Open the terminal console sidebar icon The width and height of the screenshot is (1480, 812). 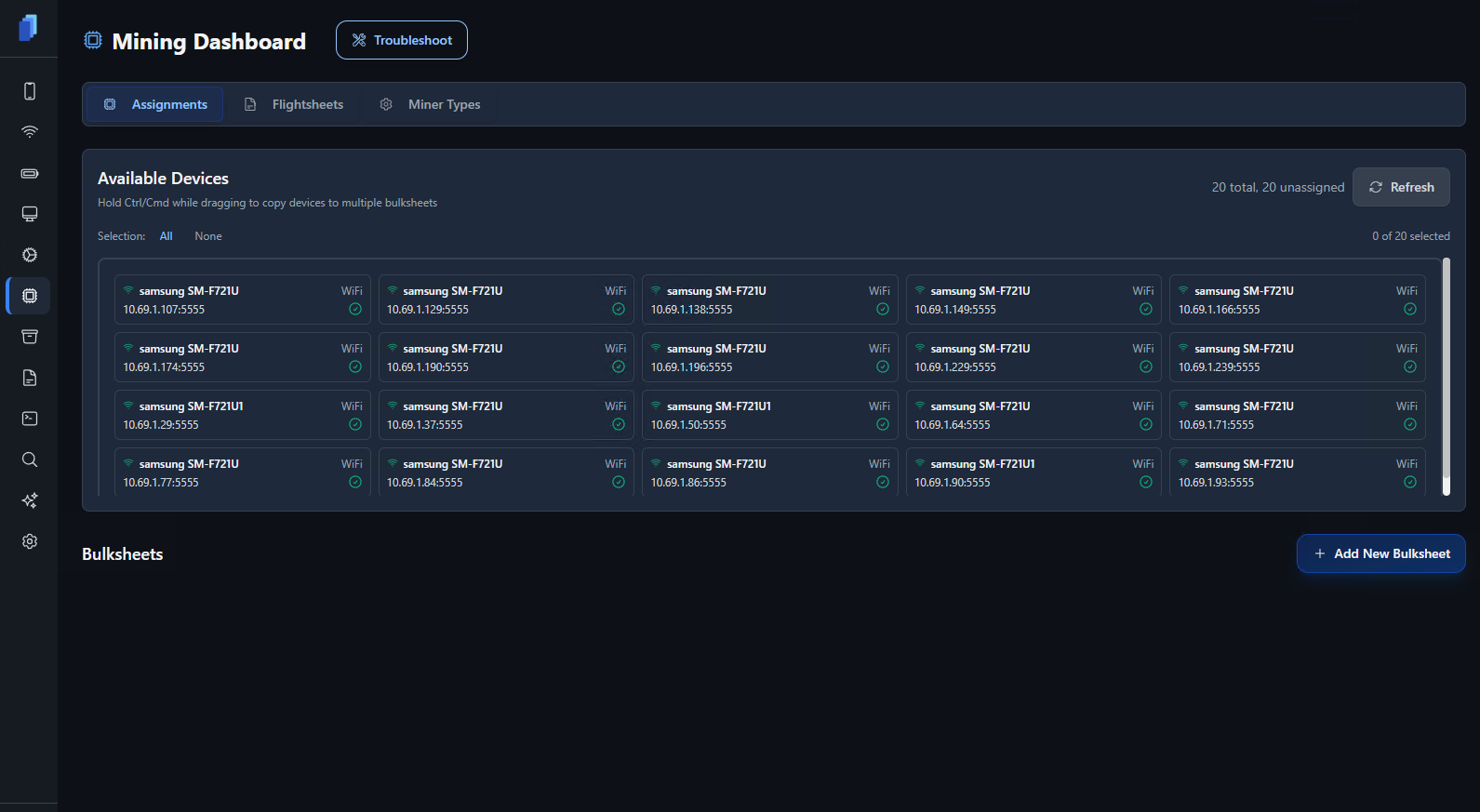pos(30,419)
